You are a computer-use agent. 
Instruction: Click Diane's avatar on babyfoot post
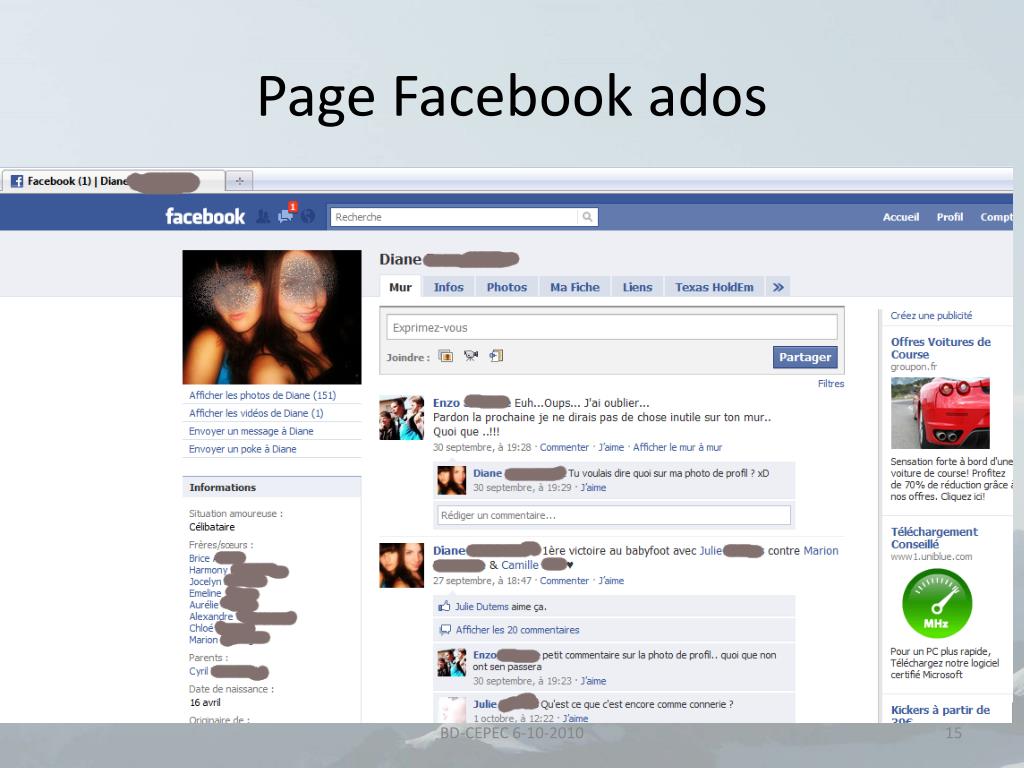pyautogui.click(x=402, y=566)
